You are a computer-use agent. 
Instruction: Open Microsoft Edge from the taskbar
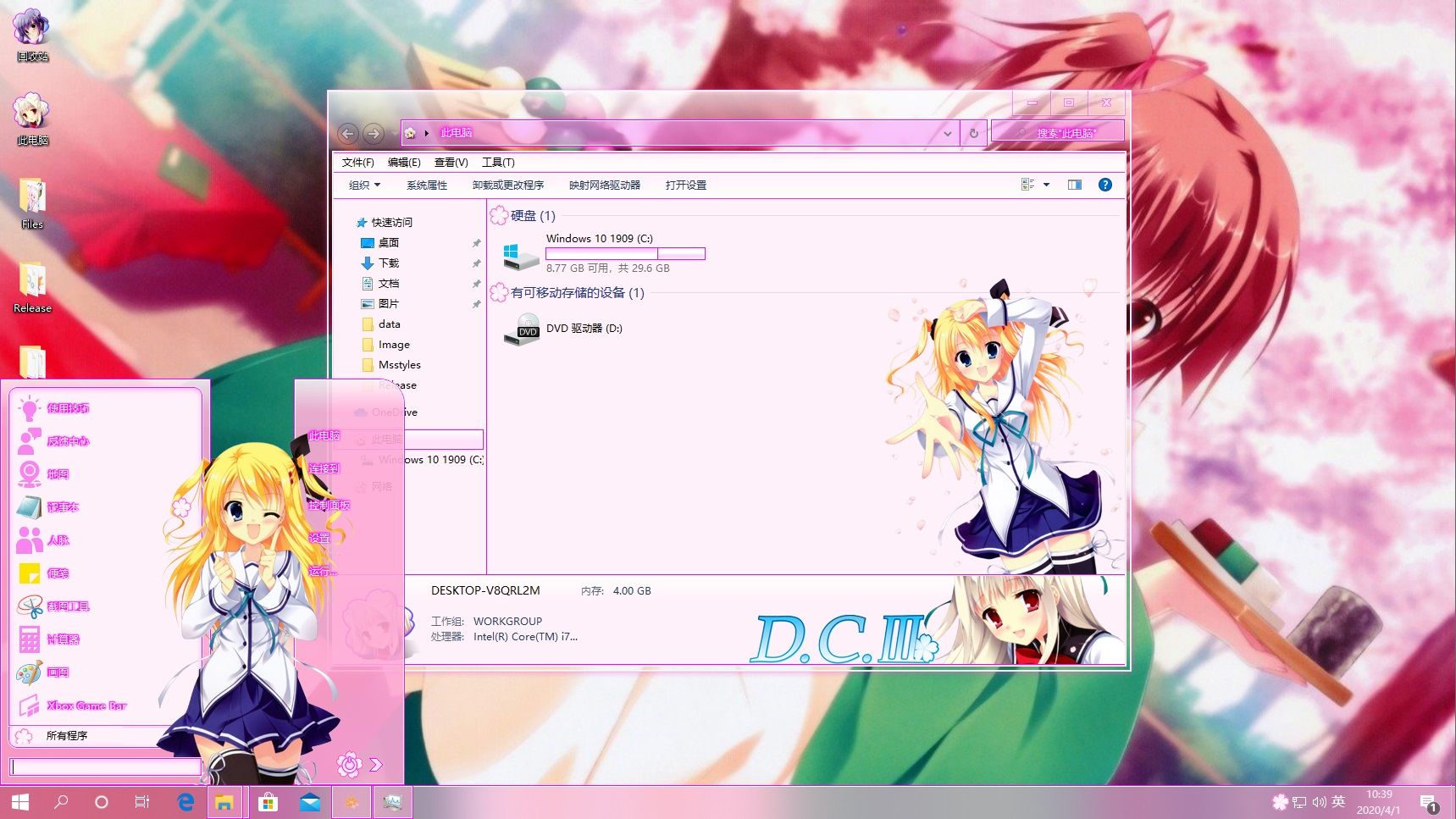[185, 801]
